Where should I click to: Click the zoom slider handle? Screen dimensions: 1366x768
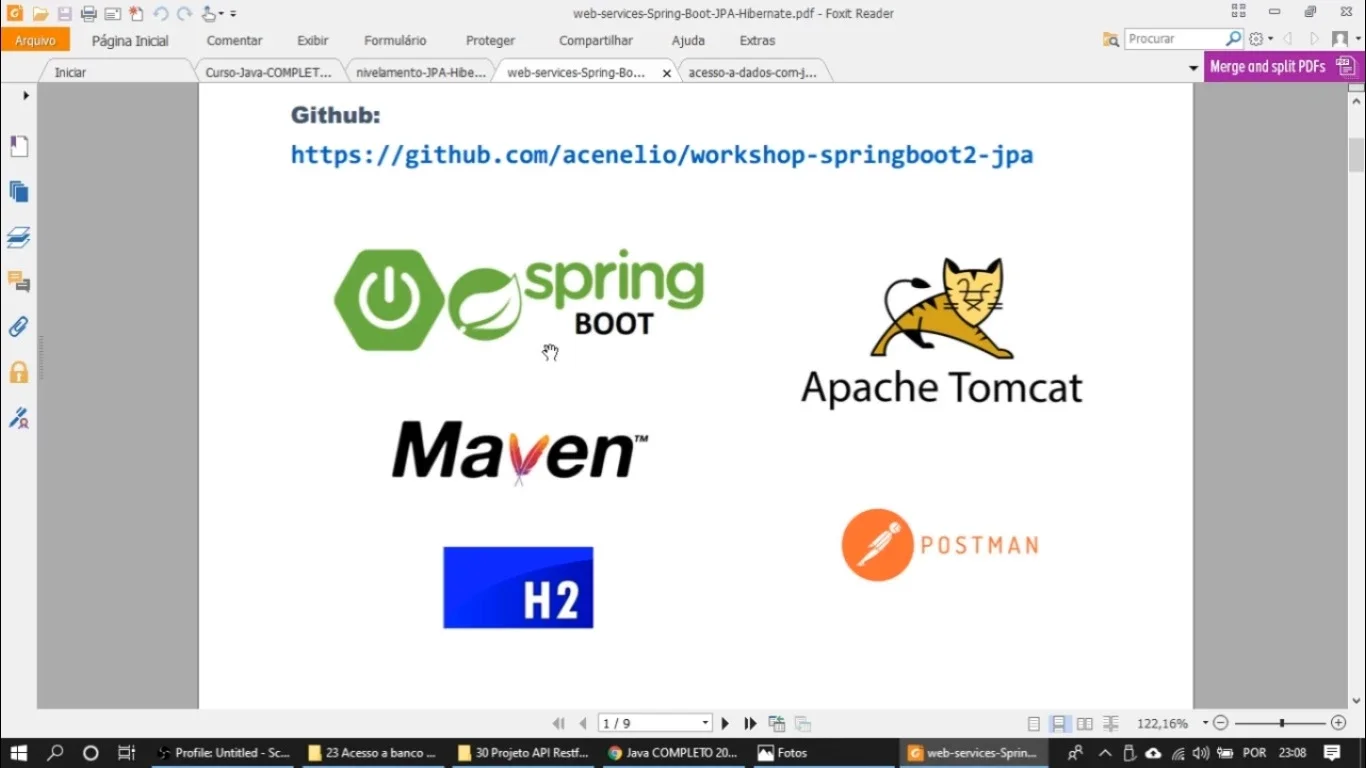(1282, 723)
